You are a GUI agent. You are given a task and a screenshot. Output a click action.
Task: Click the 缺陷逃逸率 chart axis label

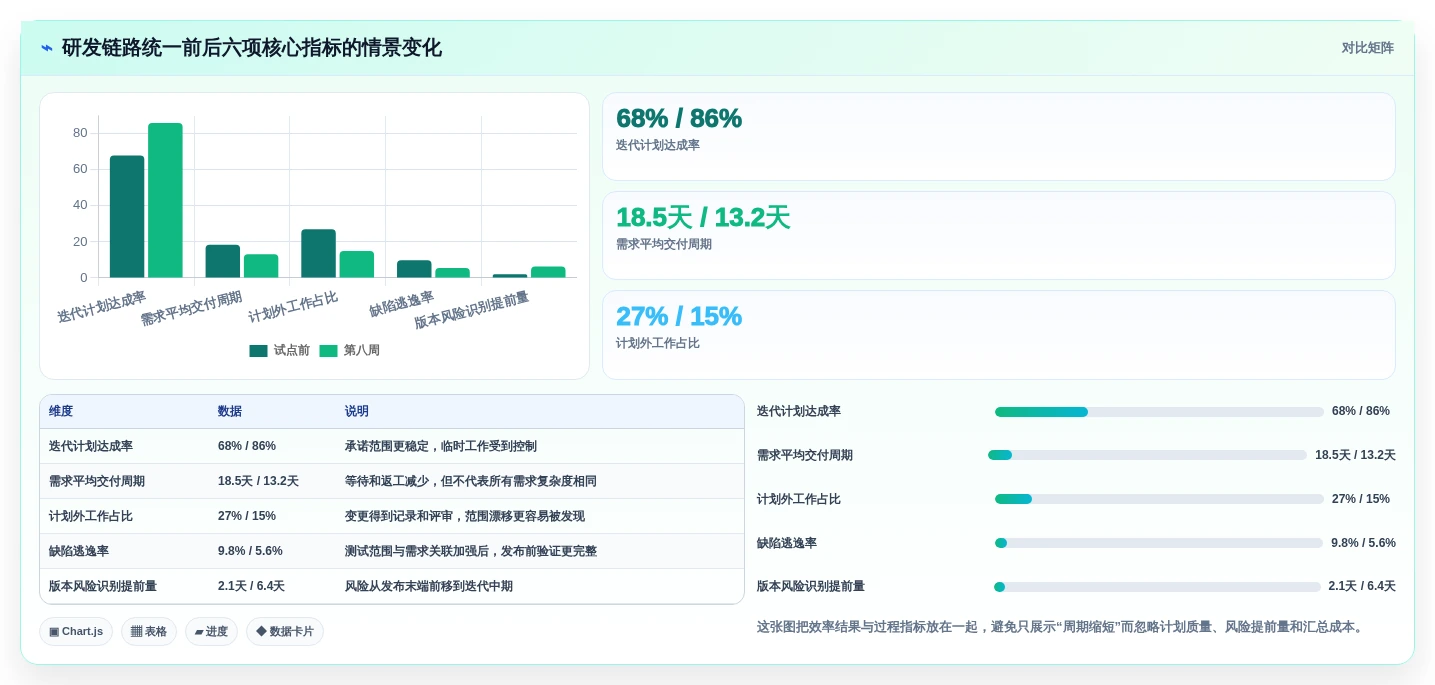402,303
